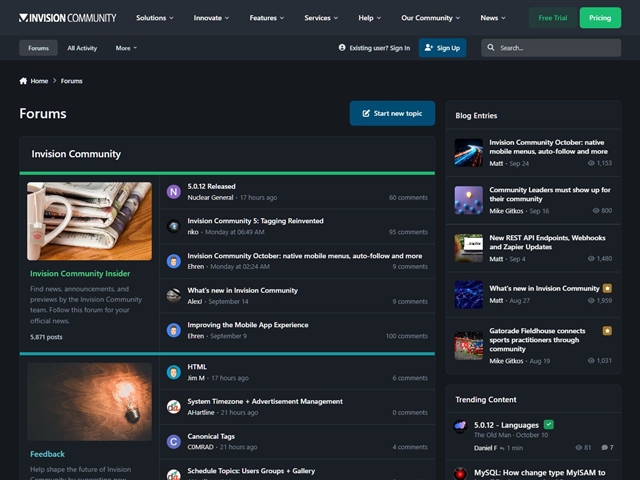Open Gatorade Fieldhouse connects blog entry
640x480 pixels.
[x=537, y=340]
